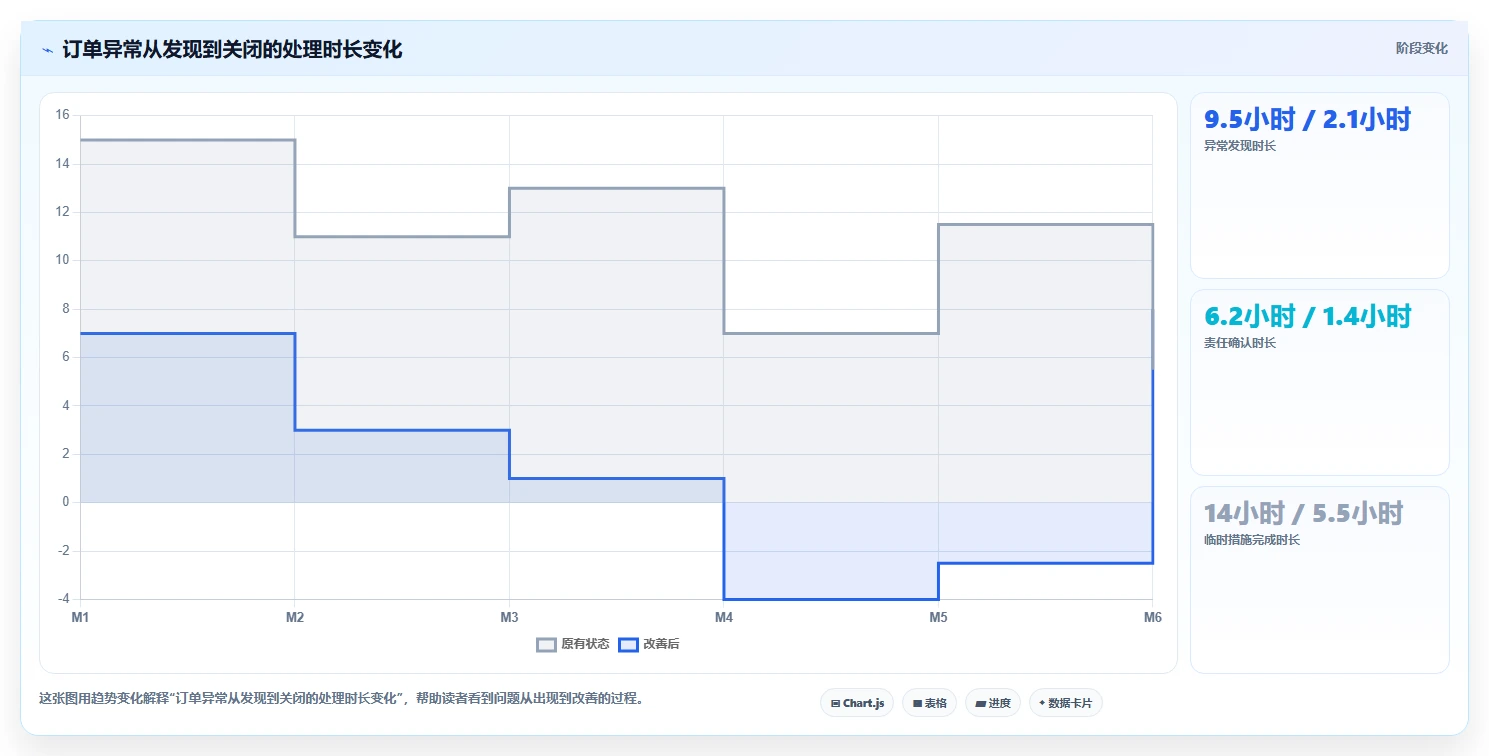Click the icon in the 进度 tag
The height and width of the screenshot is (756, 1489).
tap(981, 704)
